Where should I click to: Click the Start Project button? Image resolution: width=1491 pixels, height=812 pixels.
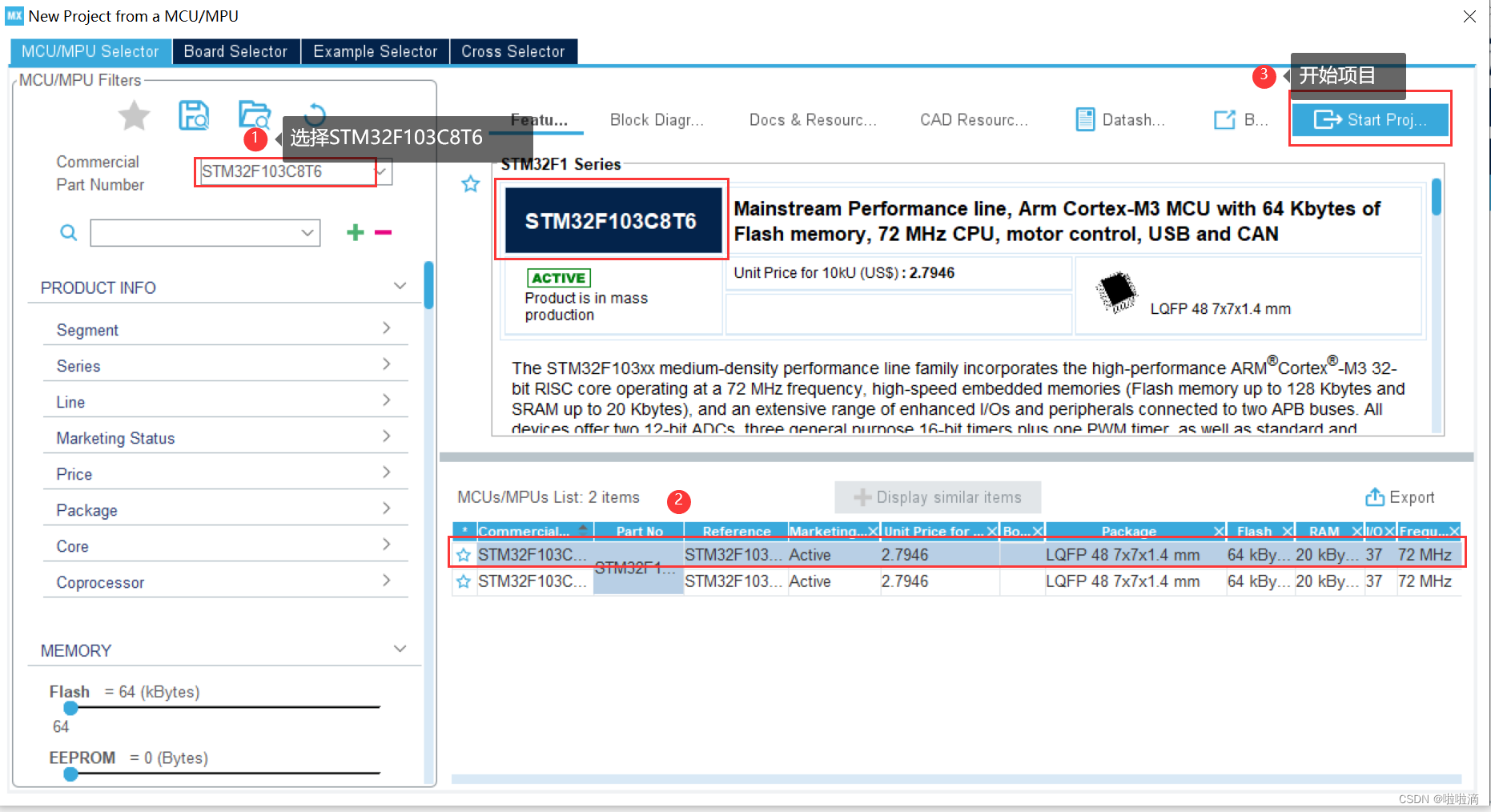coord(1370,119)
